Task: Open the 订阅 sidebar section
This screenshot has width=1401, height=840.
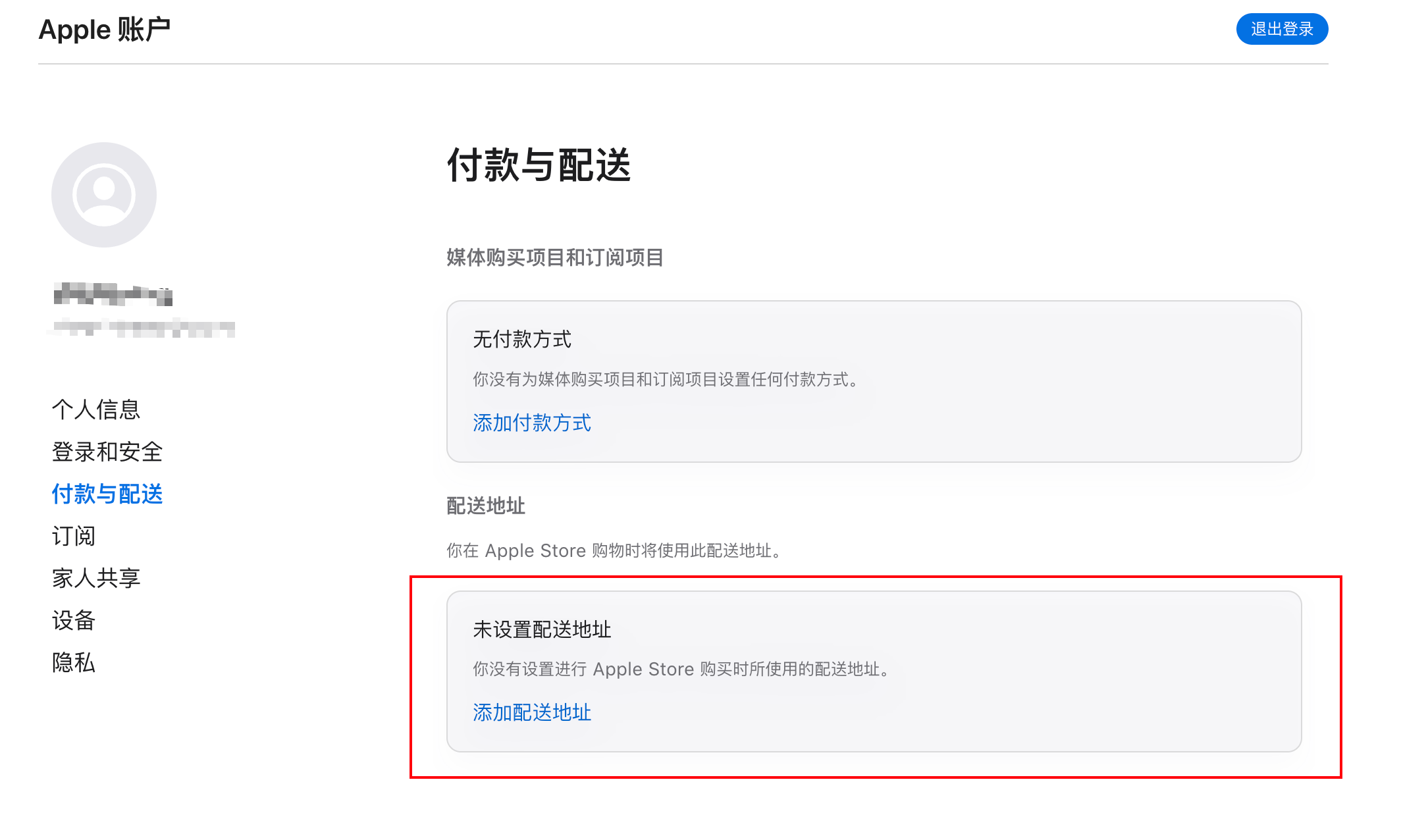Action: (74, 536)
